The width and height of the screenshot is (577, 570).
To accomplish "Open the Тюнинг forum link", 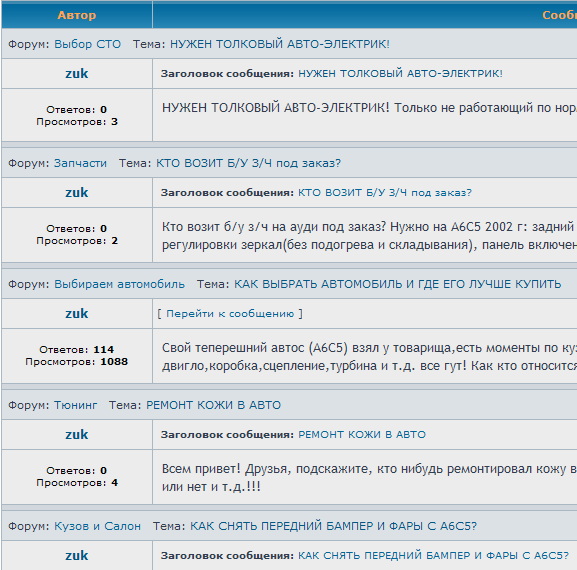I will tap(75, 405).
